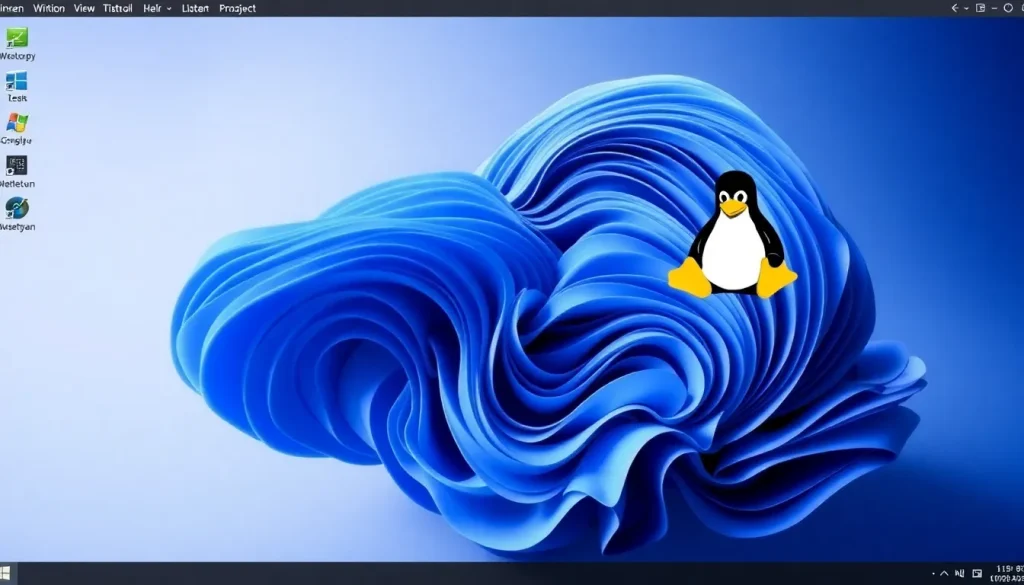The height and width of the screenshot is (585, 1024).
Task: Click the taskbar clock
Action: click(x=1007, y=574)
